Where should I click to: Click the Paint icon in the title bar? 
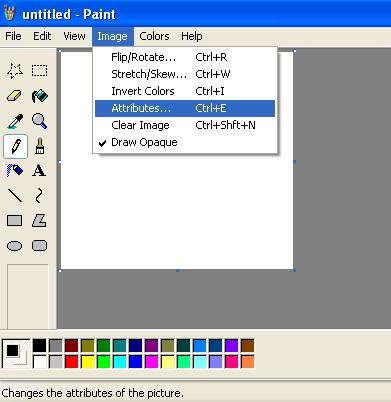click(x=10, y=13)
